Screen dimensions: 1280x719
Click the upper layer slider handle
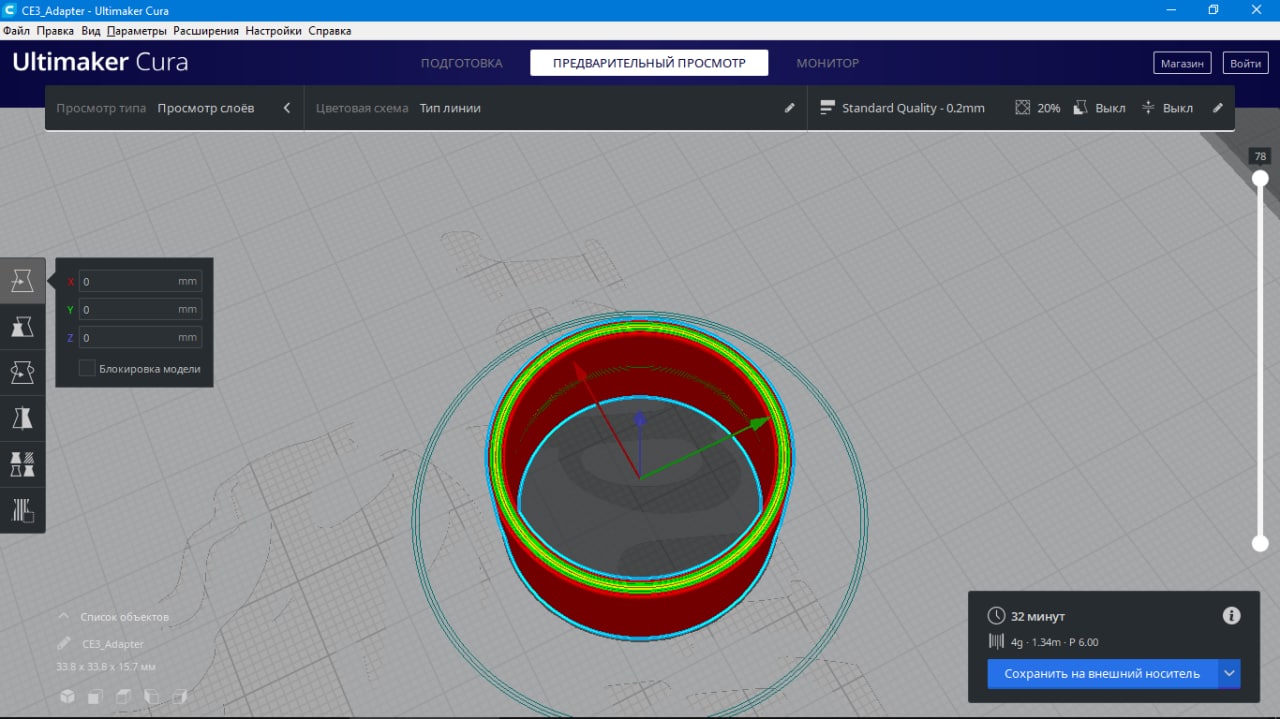1260,178
